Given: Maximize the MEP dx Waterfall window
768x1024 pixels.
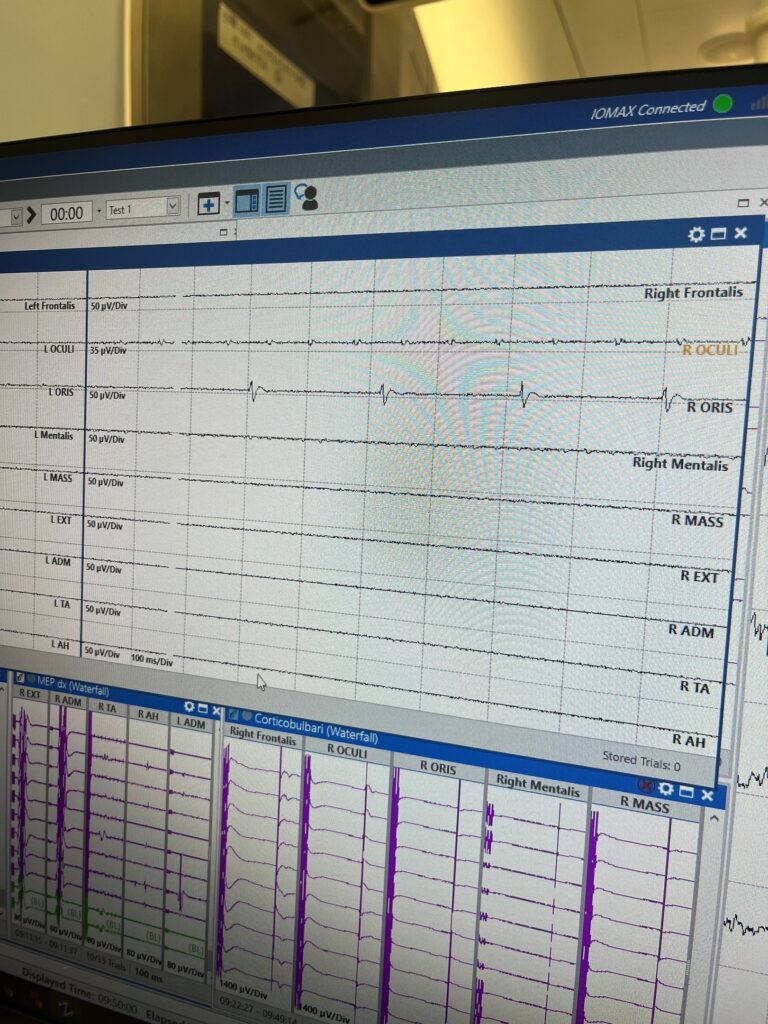Looking at the screenshot, I should 203,709.
